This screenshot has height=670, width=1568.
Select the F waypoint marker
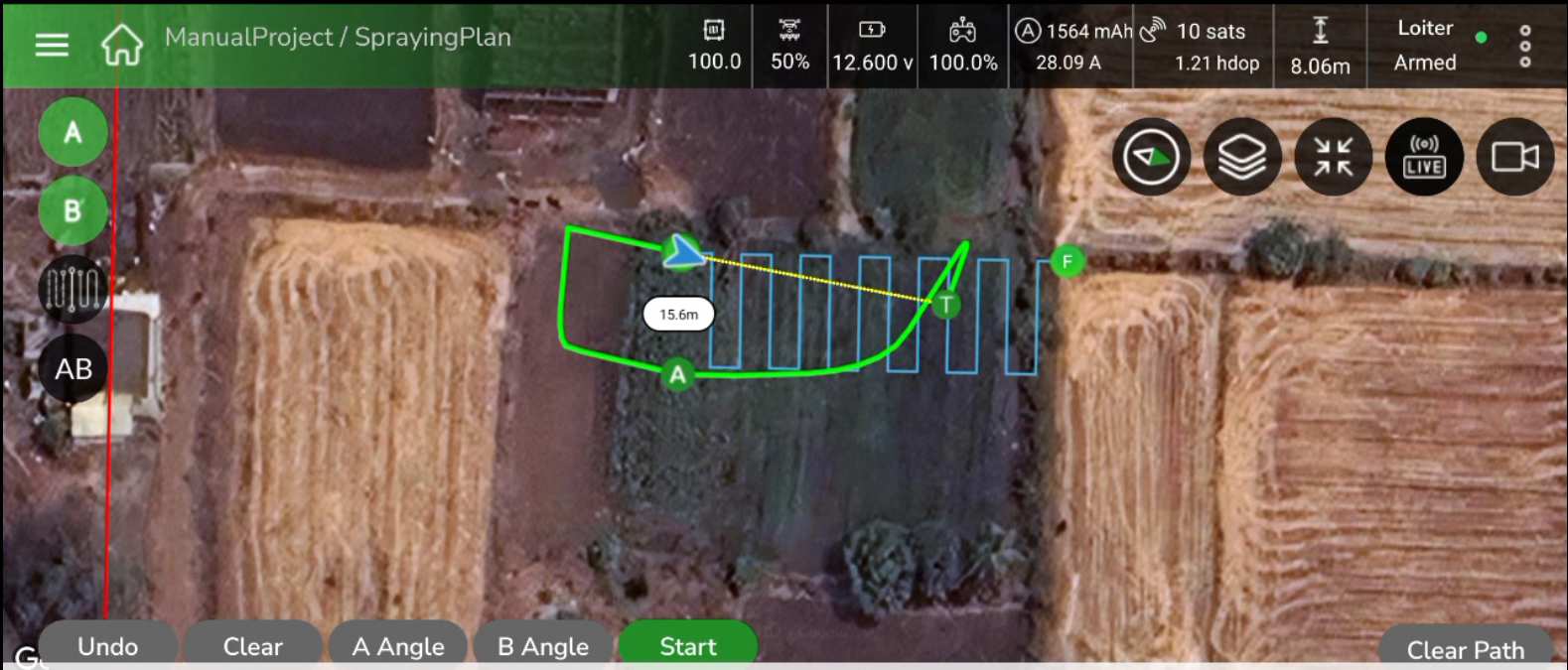pyautogui.click(x=1068, y=261)
